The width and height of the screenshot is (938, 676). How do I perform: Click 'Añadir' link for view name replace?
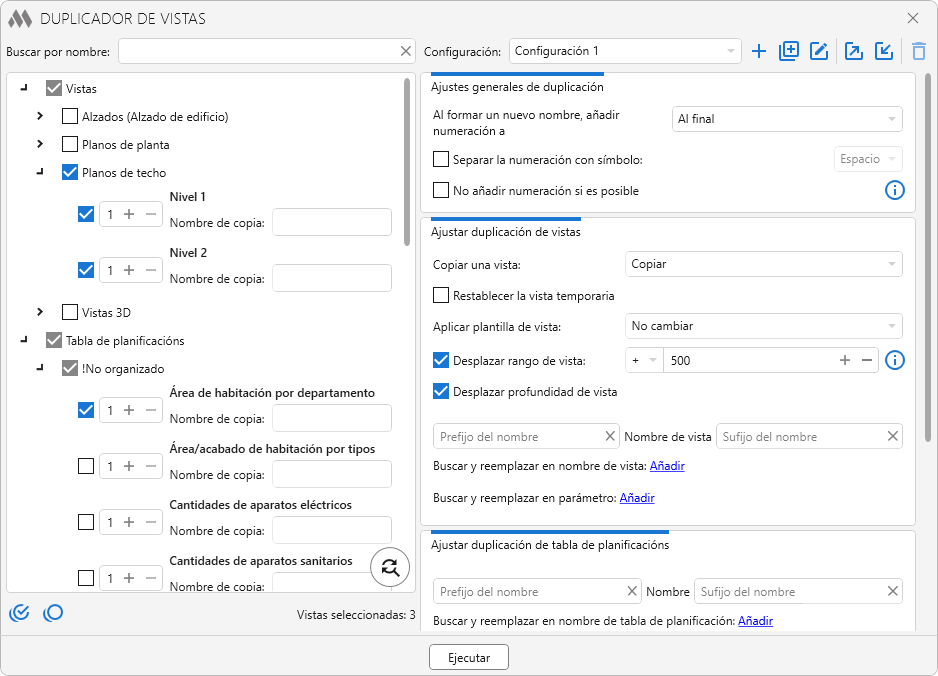pos(667,466)
